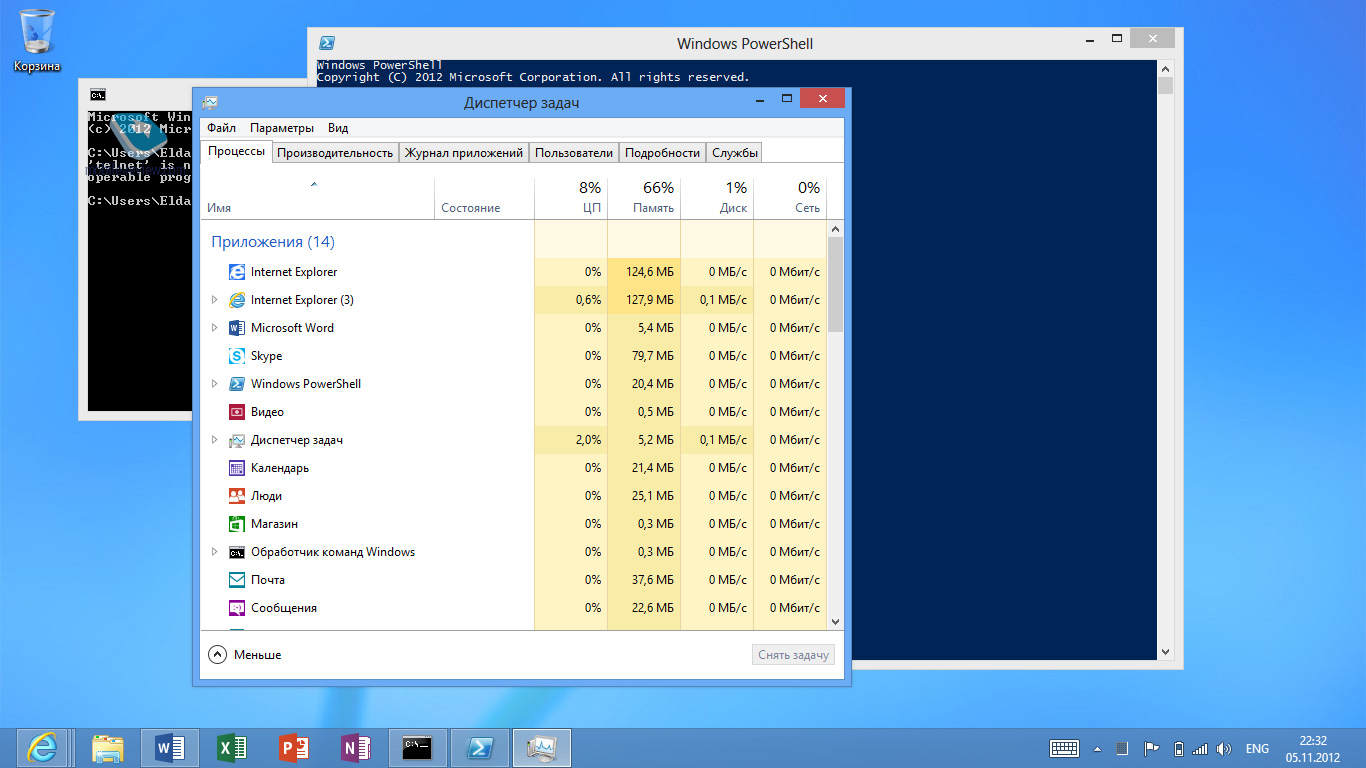Launch PowerPoint from the taskbar

[x=294, y=748]
